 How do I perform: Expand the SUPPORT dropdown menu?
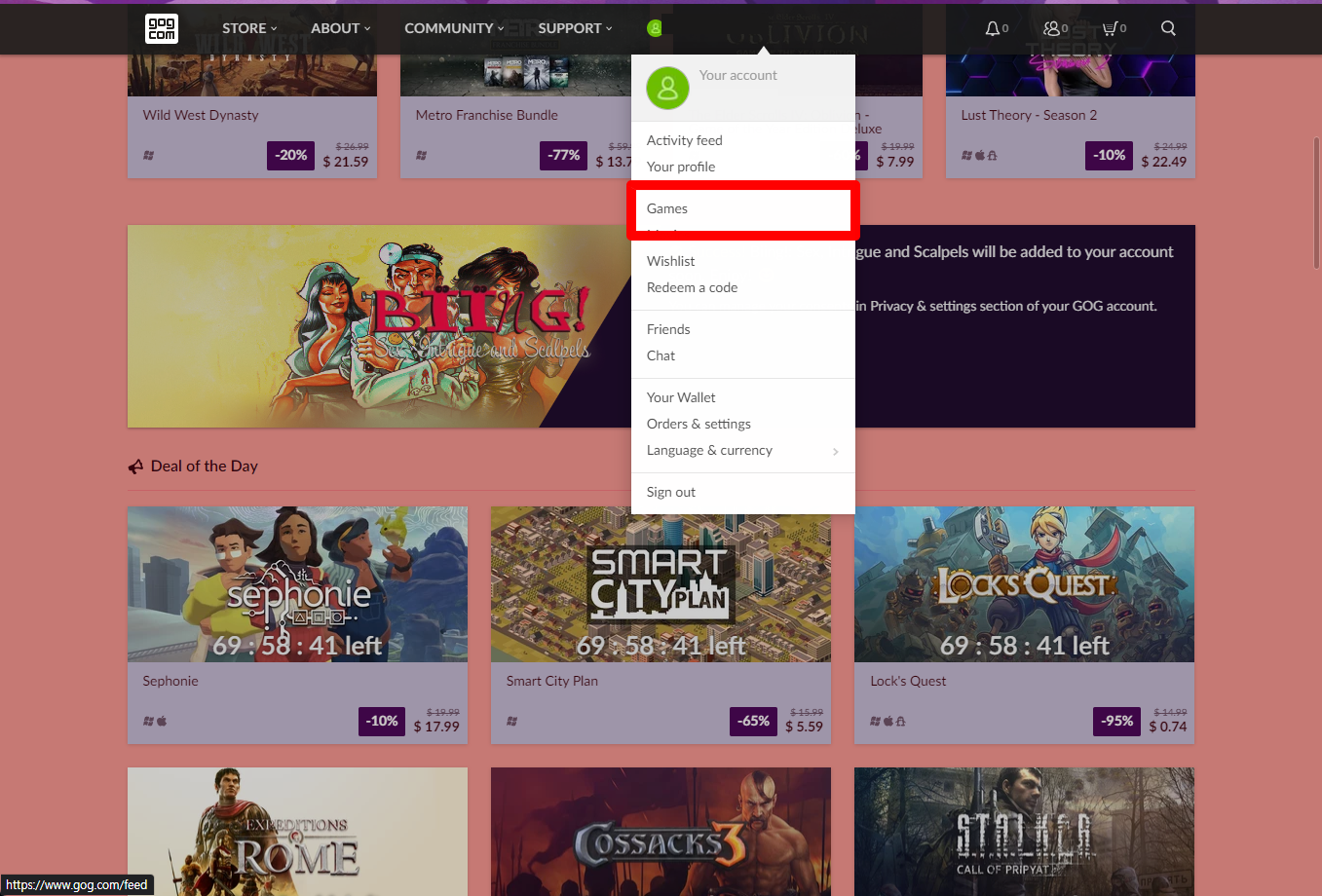click(x=576, y=28)
